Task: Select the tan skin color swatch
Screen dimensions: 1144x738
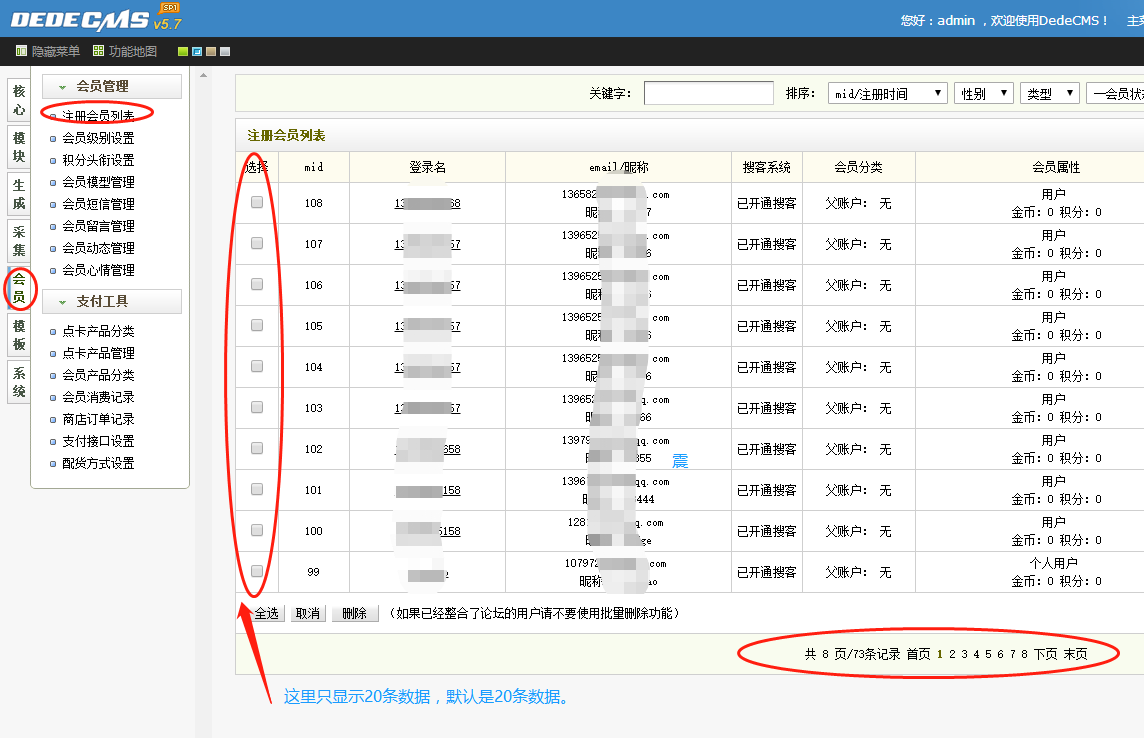Action: (x=211, y=52)
